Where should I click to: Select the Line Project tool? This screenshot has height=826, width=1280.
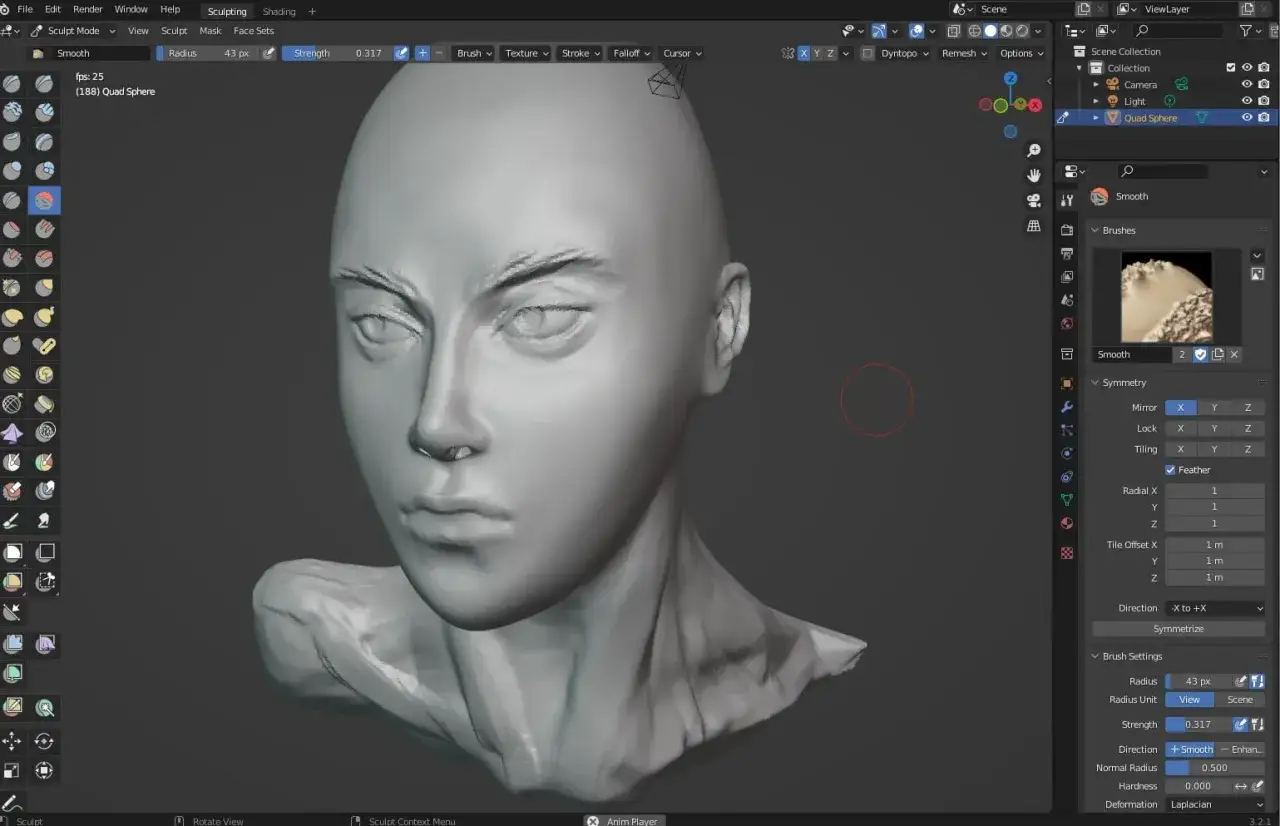(x=12, y=612)
